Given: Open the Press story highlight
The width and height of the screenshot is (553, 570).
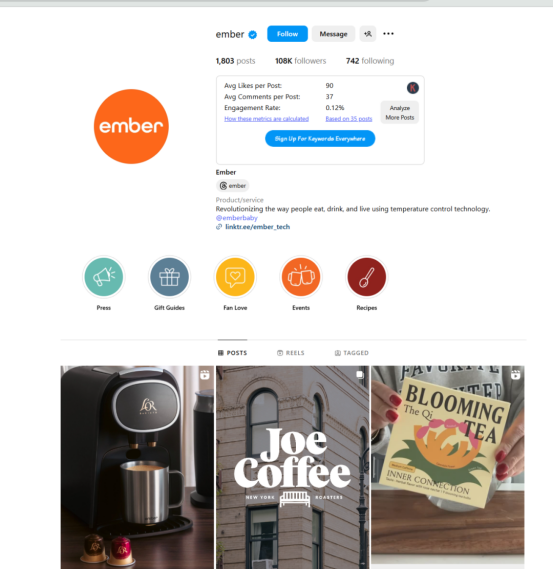Looking at the screenshot, I should pyautogui.click(x=104, y=277).
